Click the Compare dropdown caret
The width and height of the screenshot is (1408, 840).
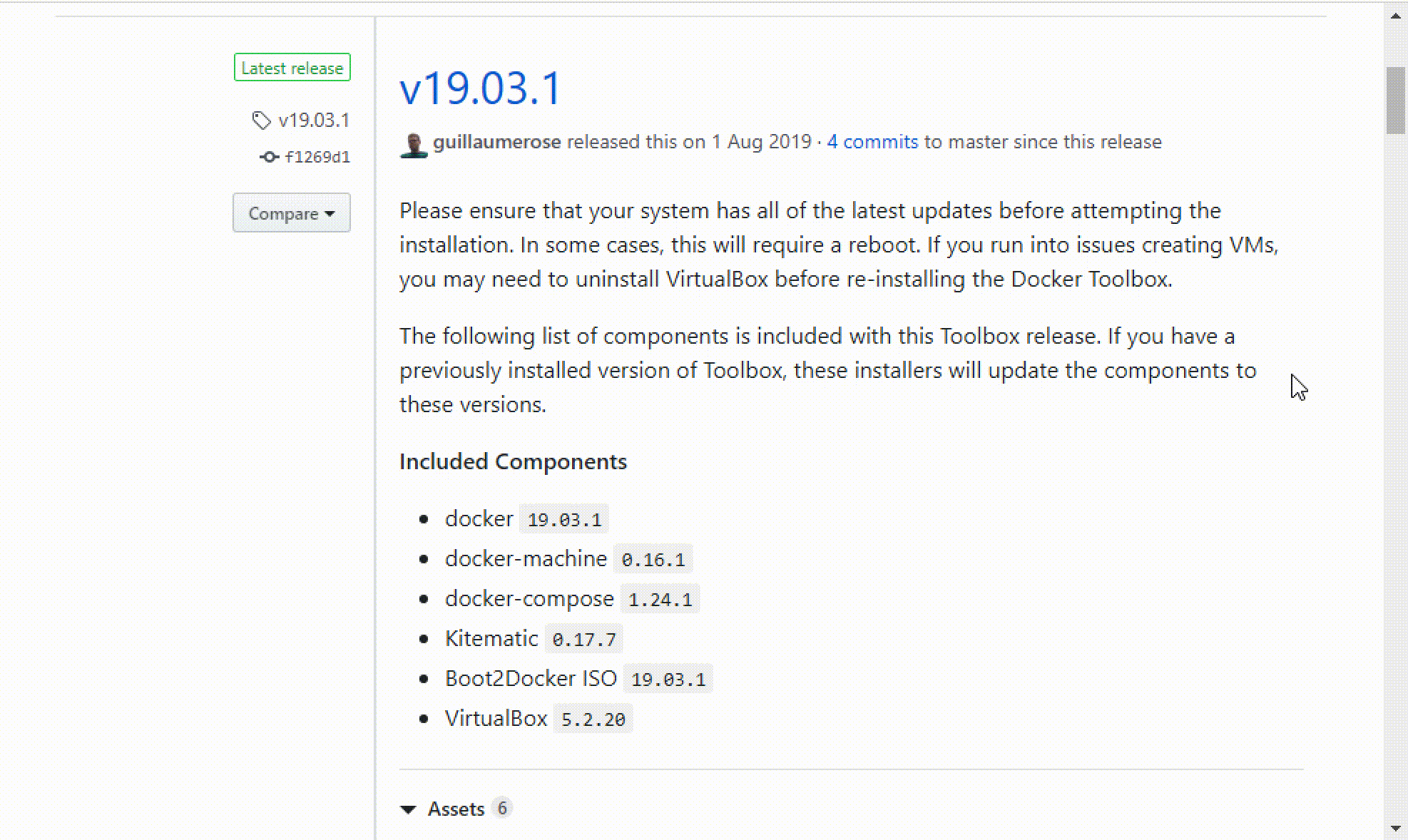(x=329, y=213)
